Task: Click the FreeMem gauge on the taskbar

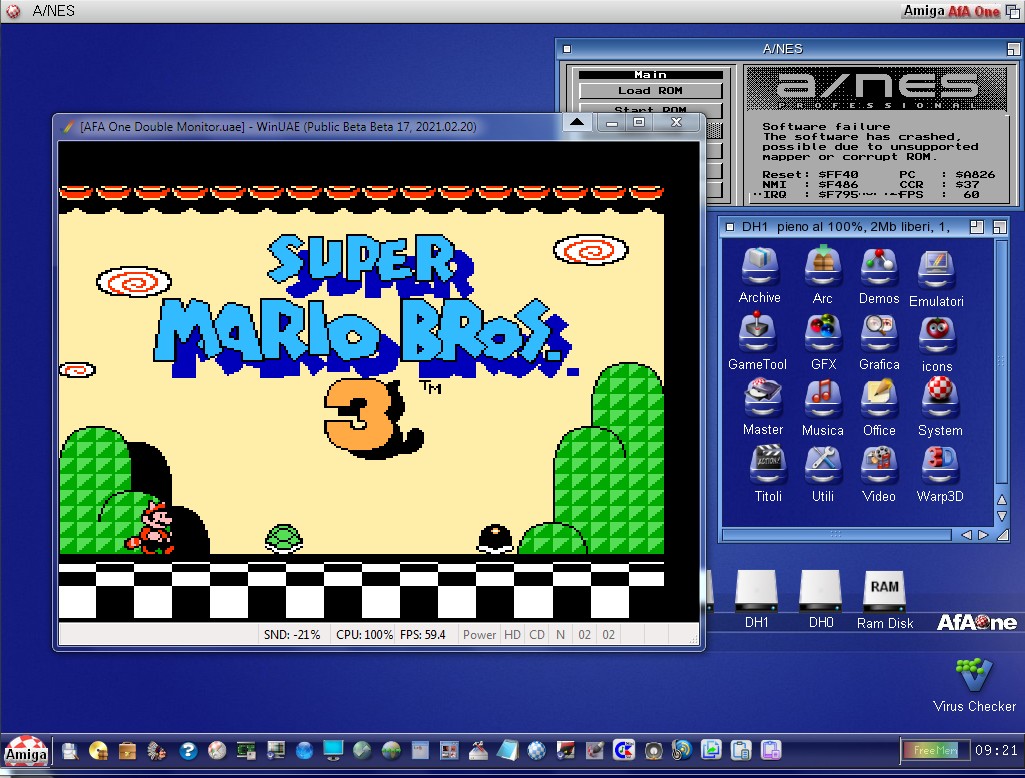Action: tap(930, 749)
